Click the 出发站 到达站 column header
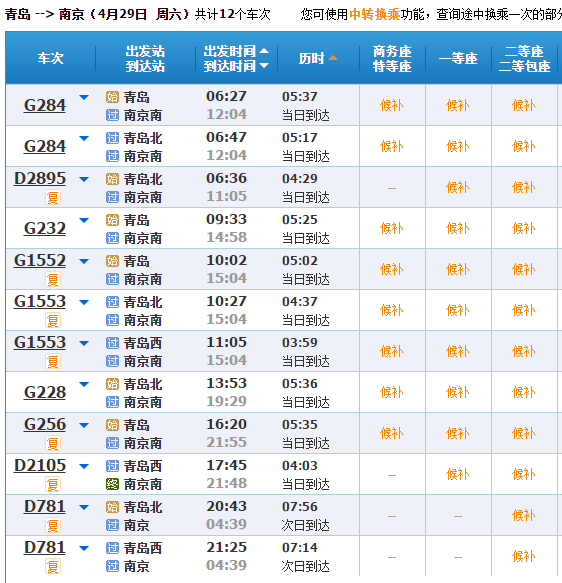 (x=145, y=58)
